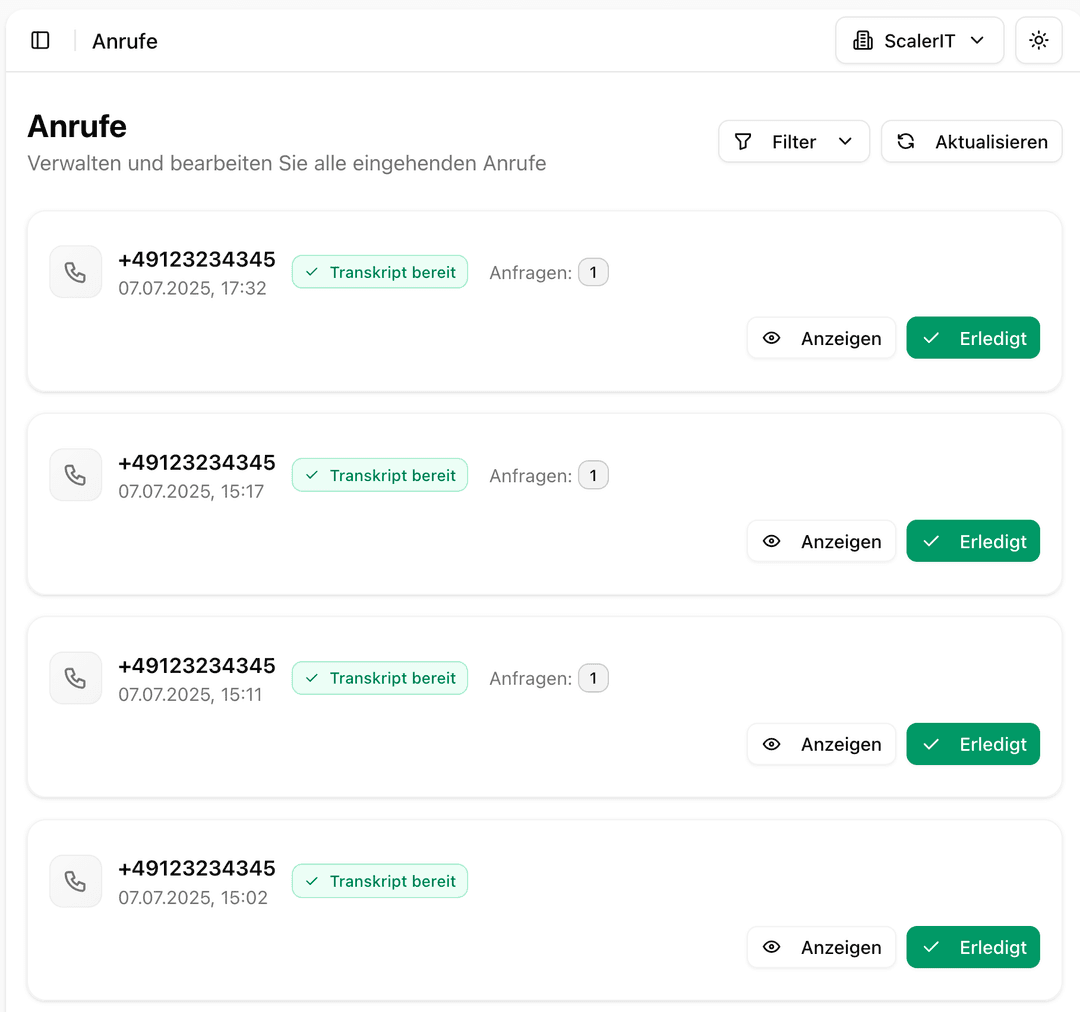Click the phone icon of the 17:32 call
Viewport: 1080px width, 1012px height.
tap(76, 272)
